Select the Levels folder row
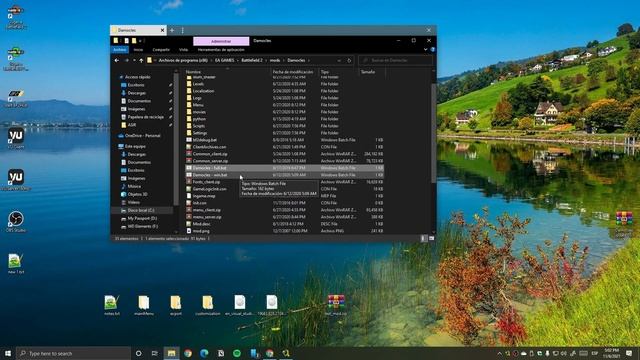 tap(284, 84)
